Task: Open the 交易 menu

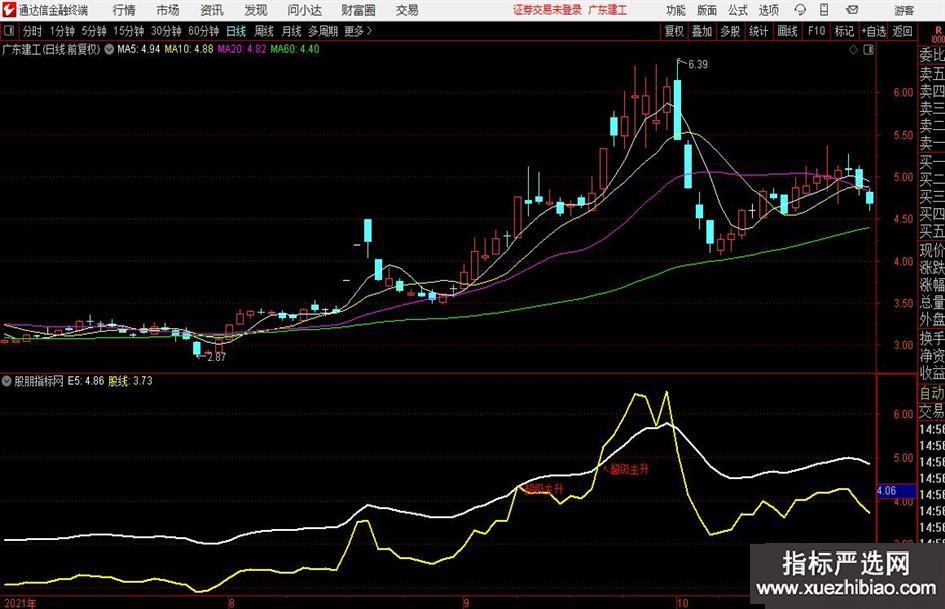Action: [x=407, y=10]
